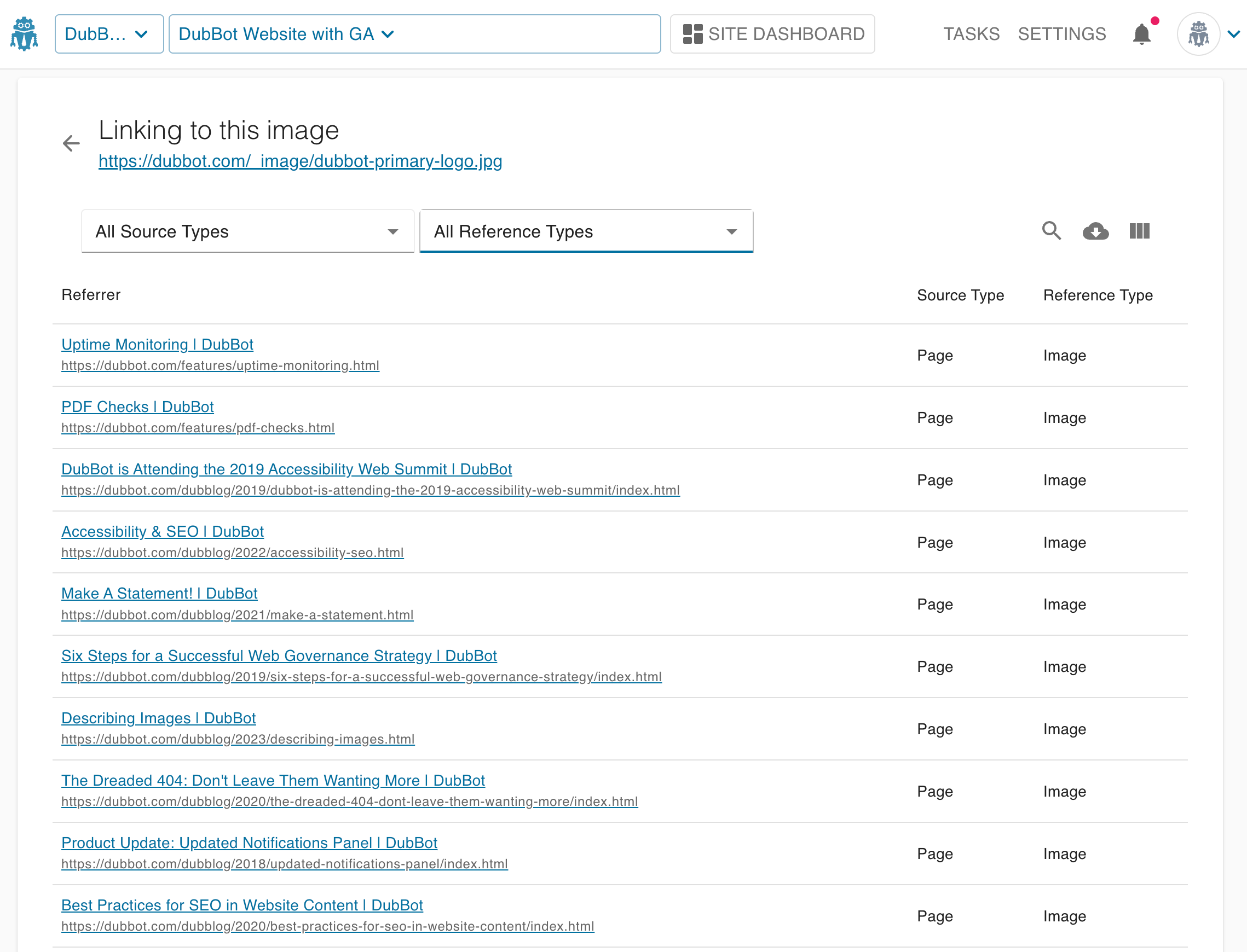1247x952 pixels.
Task: Open the pdf-checks.html URL link
Action: 198,428
